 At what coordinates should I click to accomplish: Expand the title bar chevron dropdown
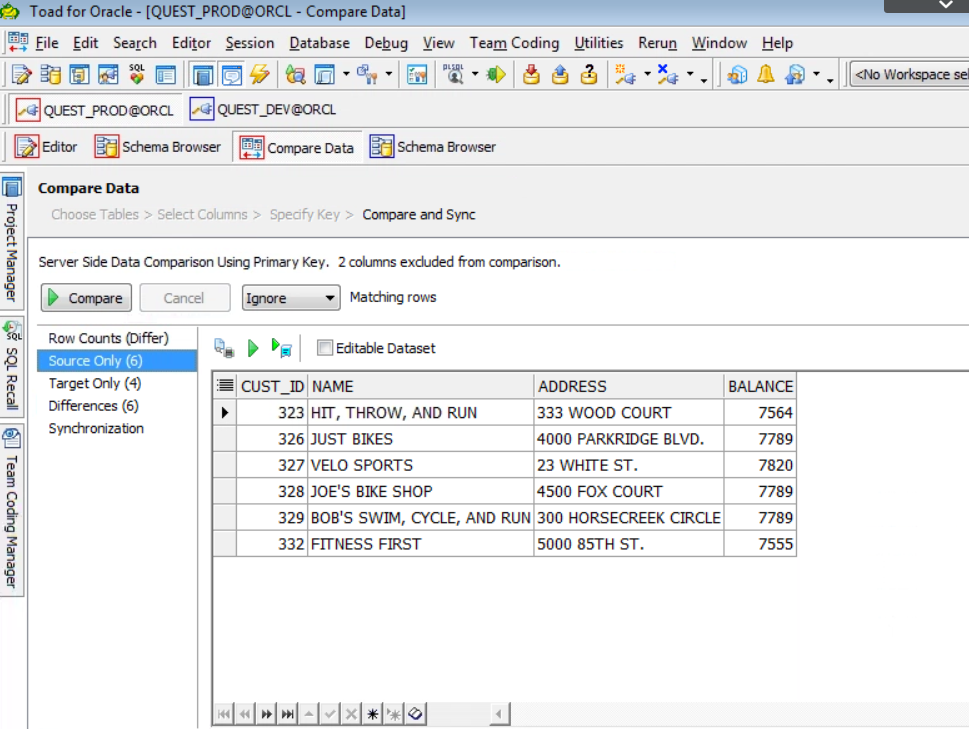tap(946, 5)
